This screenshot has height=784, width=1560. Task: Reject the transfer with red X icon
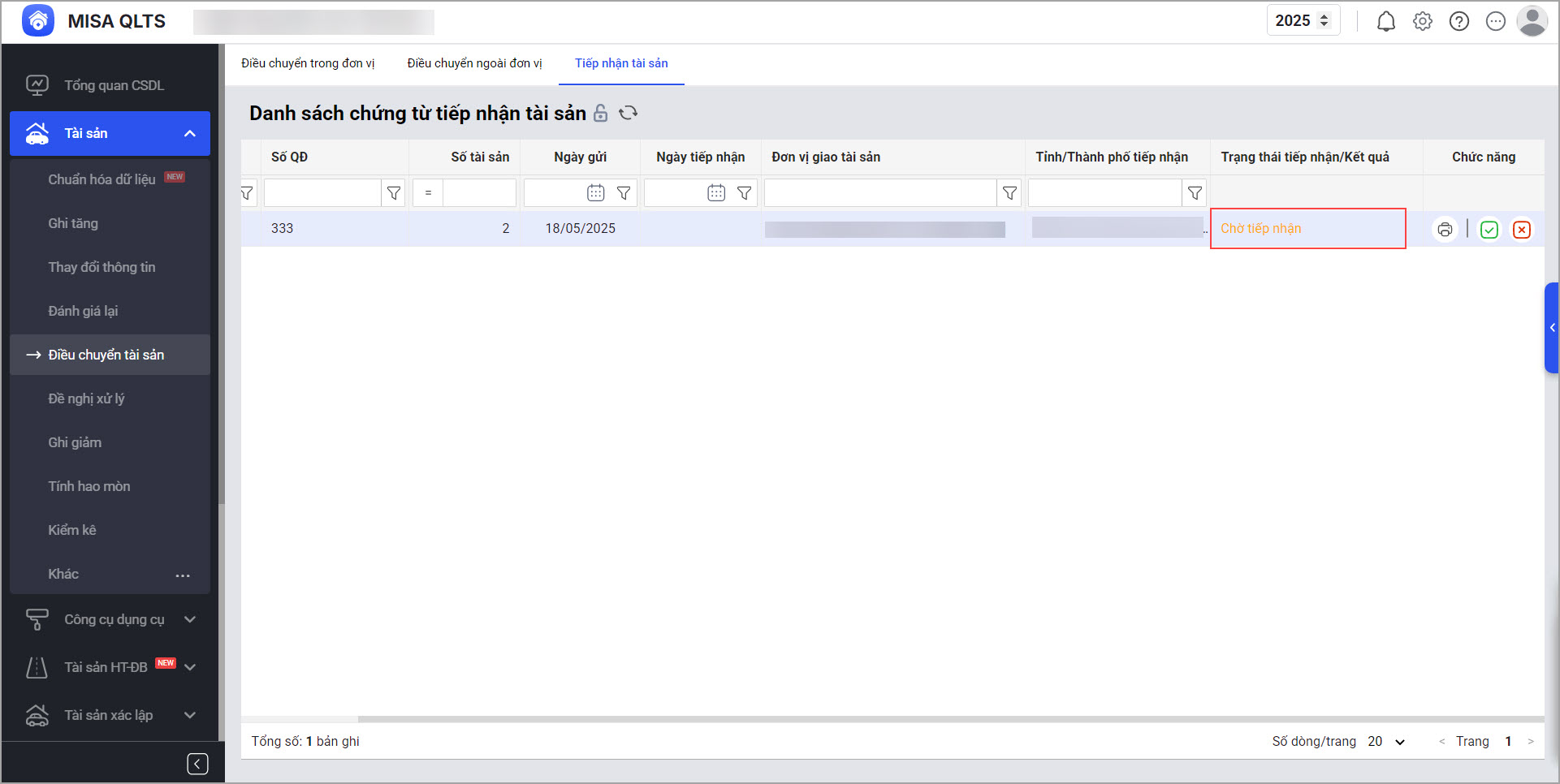pyautogui.click(x=1522, y=230)
